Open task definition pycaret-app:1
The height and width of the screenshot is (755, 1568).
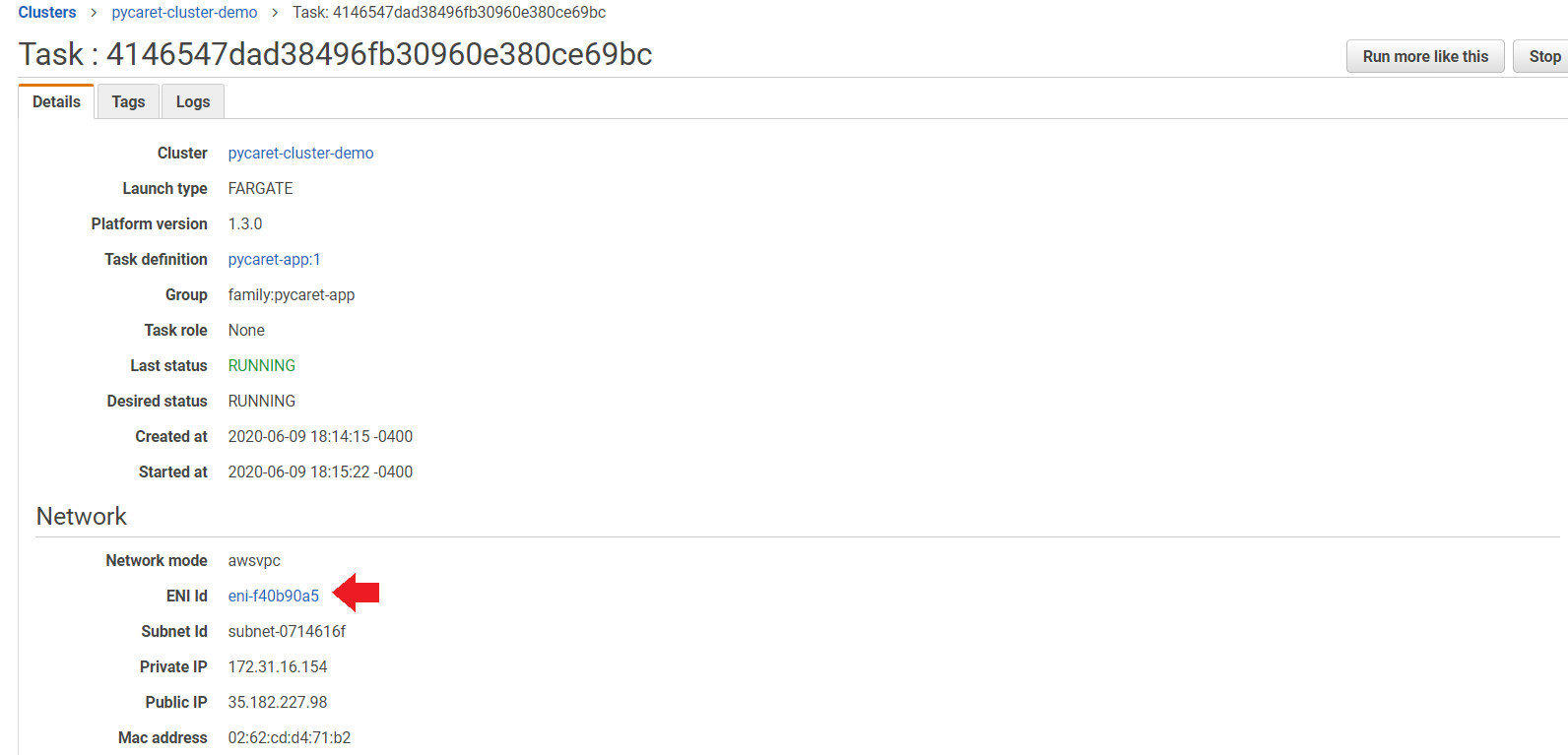pyautogui.click(x=274, y=259)
